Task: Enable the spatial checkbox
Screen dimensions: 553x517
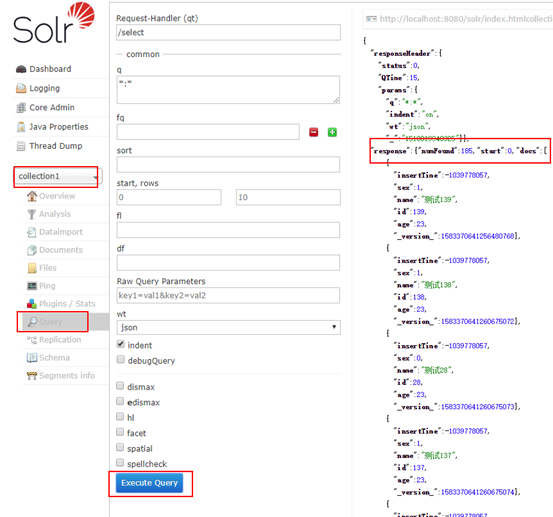Action: (x=120, y=448)
